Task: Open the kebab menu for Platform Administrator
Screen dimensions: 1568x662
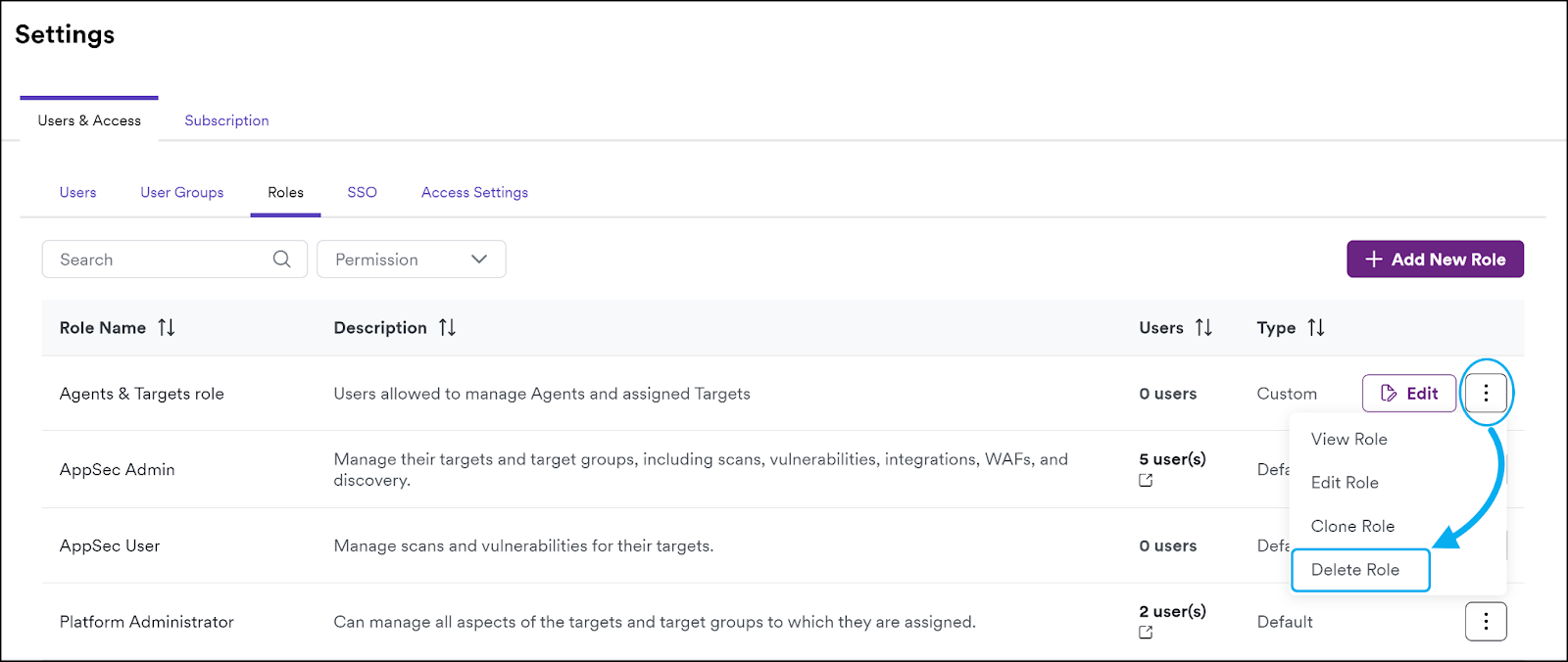Action: coord(1486,621)
